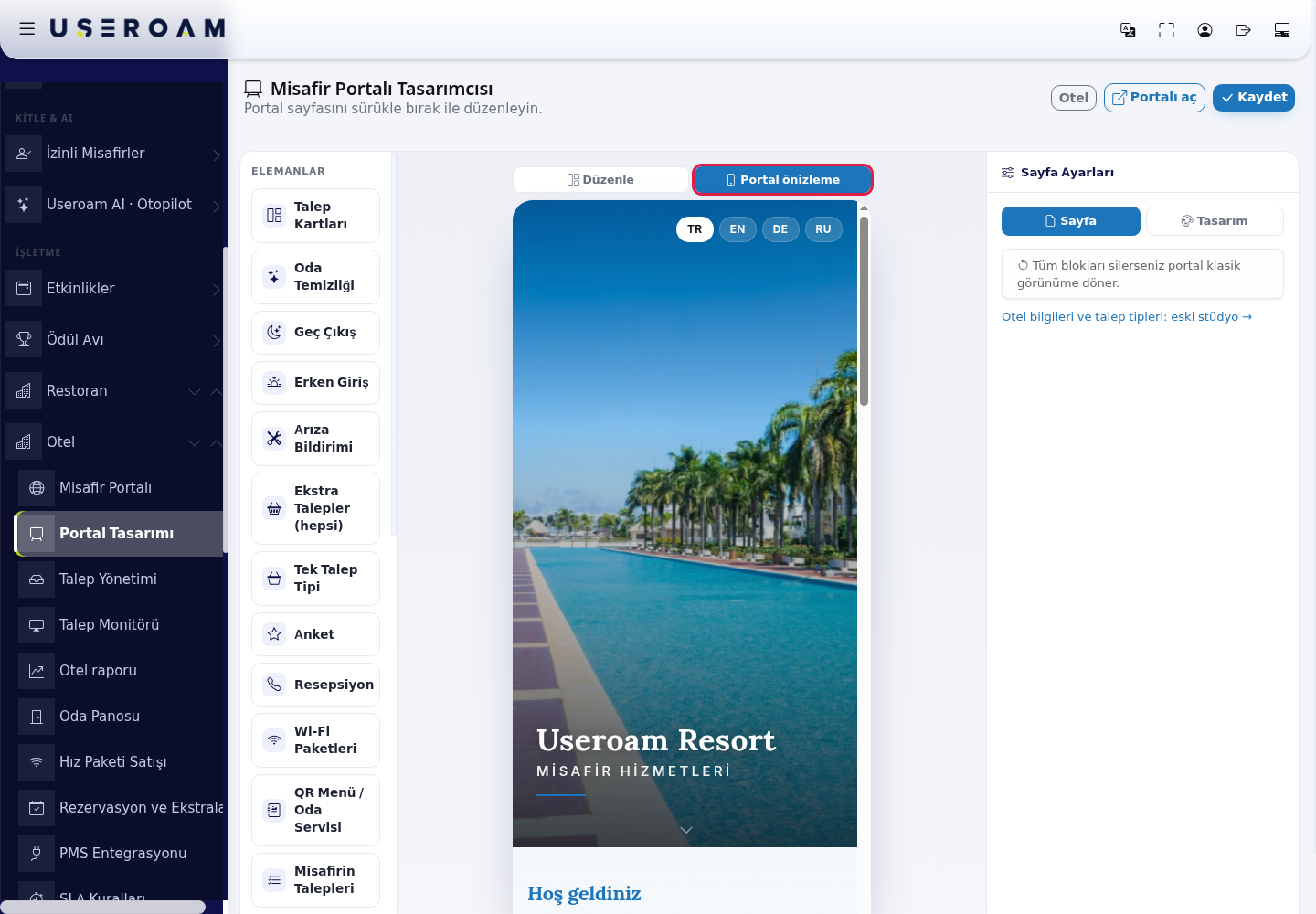This screenshot has height=914, width=1316.
Task: Click the panel layout icon in header
Action: pos(1282,30)
